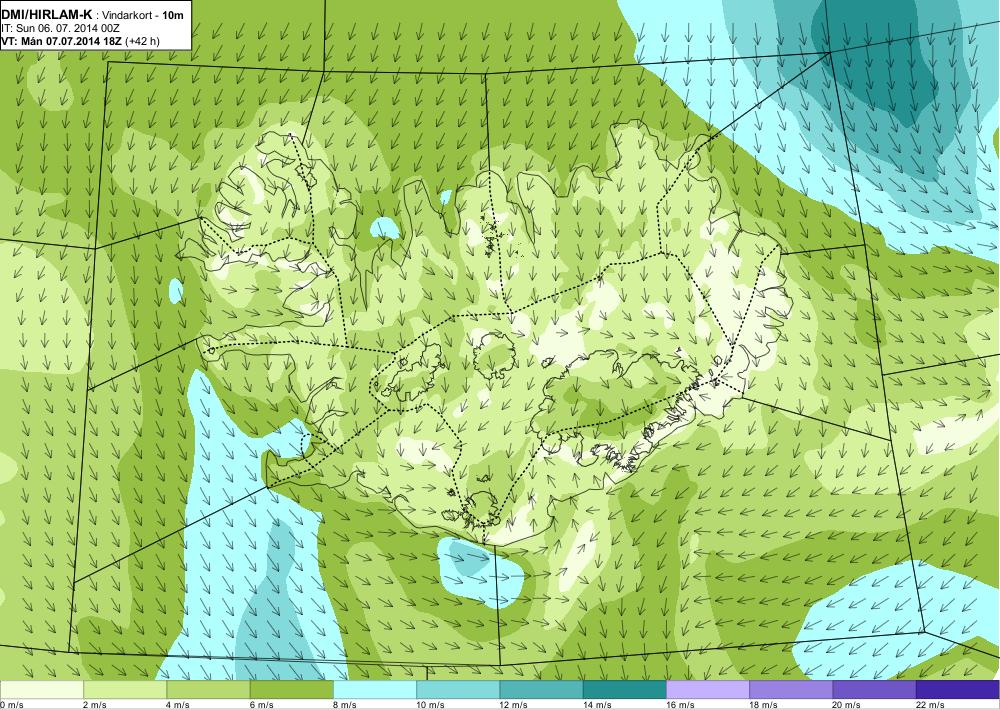This screenshot has width=1000, height=710.
Task: Click the '16 m/s' legend label
Action: point(680,705)
